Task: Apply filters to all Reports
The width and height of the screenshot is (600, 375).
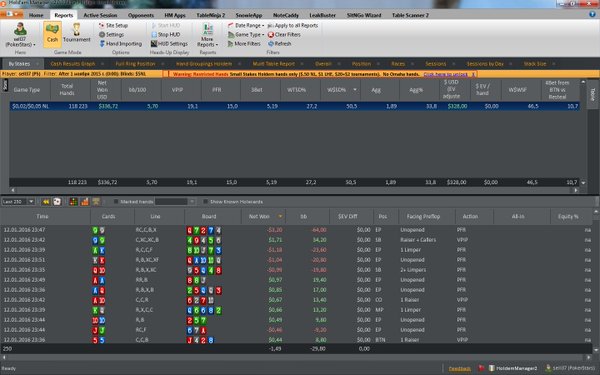Action: [x=293, y=25]
